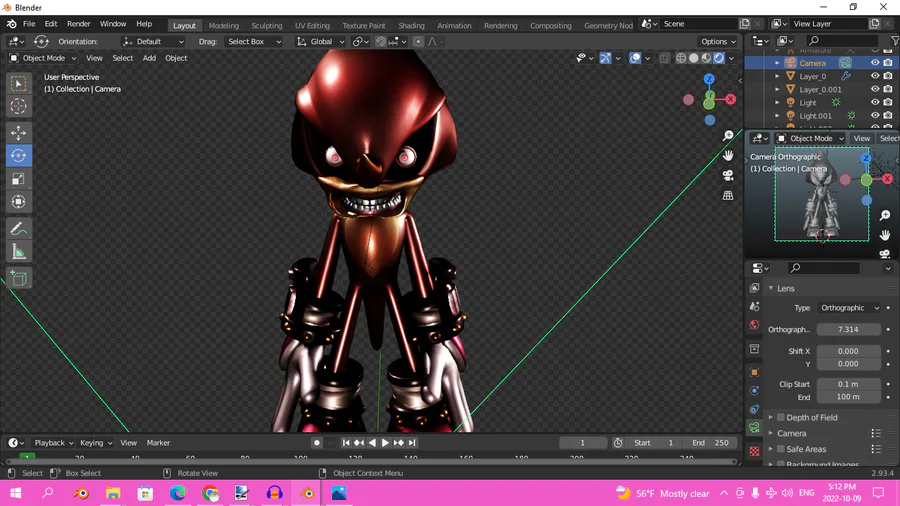This screenshot has height=506, width=900.
Task: Hide the Light object via eye icon
Action: [x=875, y=102]
